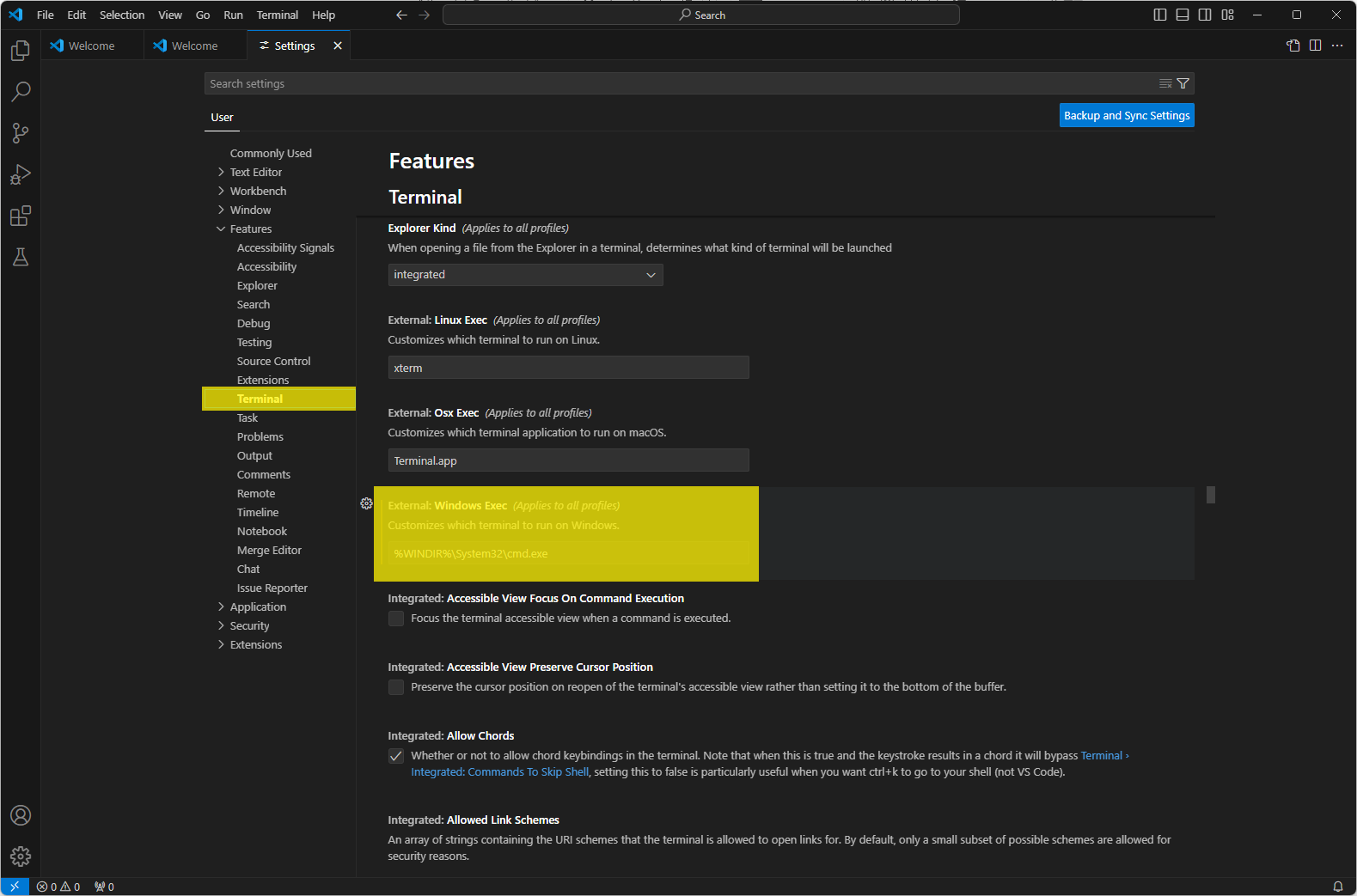Uncheck the Allow Chords checkbox
Screen dimensions: 1357x896
pos(396,756)
